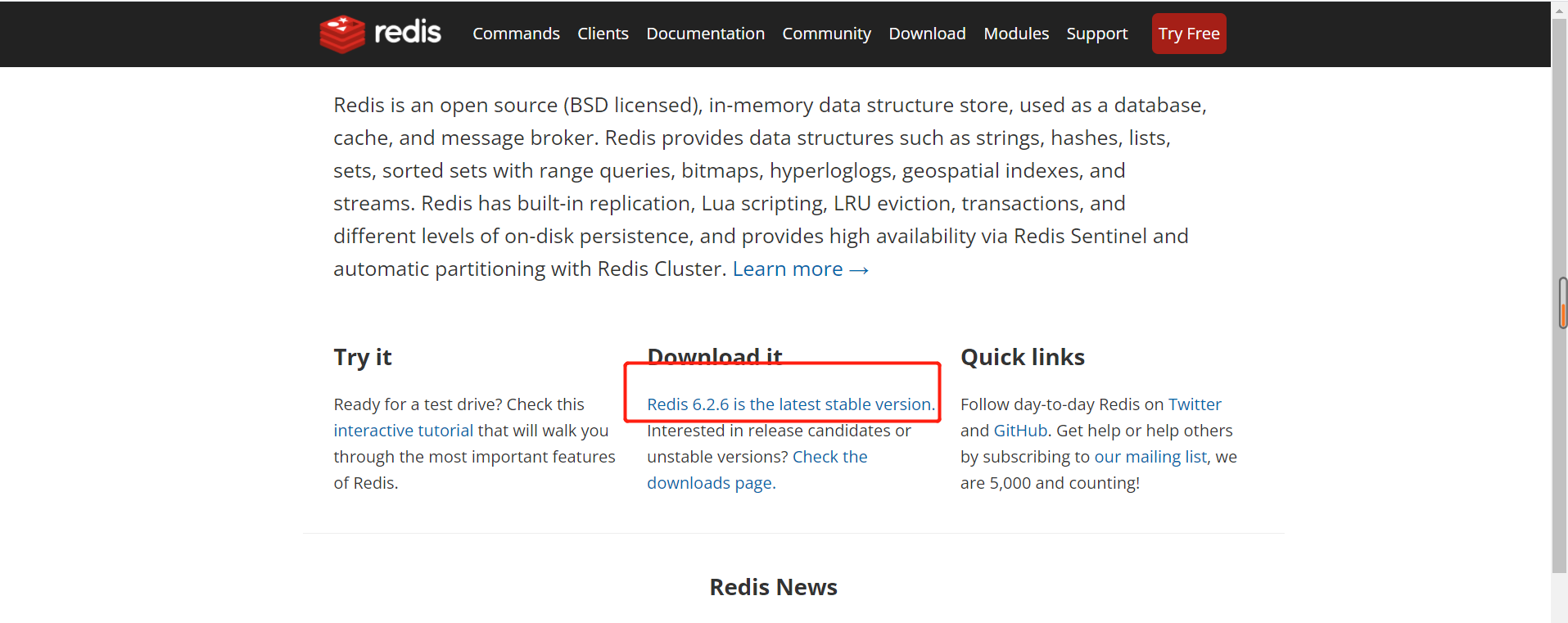This screenshot has height=623, width=1568.
Task: Open the Community nav link
Action: pos(826,34)
